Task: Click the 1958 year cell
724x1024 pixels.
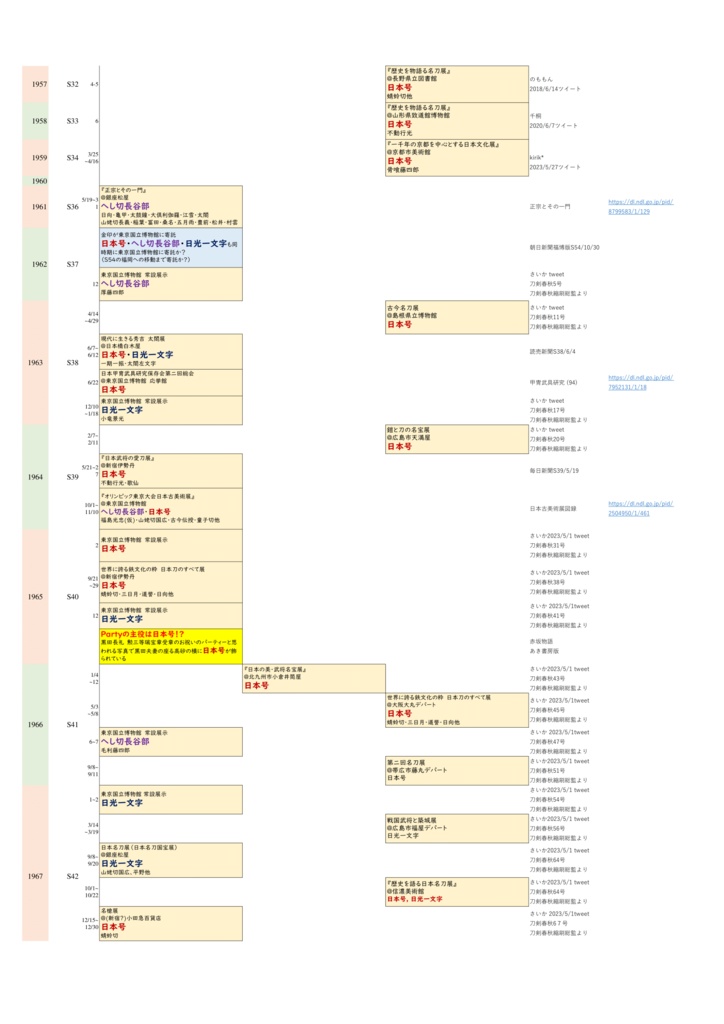Action: point(35,121)
